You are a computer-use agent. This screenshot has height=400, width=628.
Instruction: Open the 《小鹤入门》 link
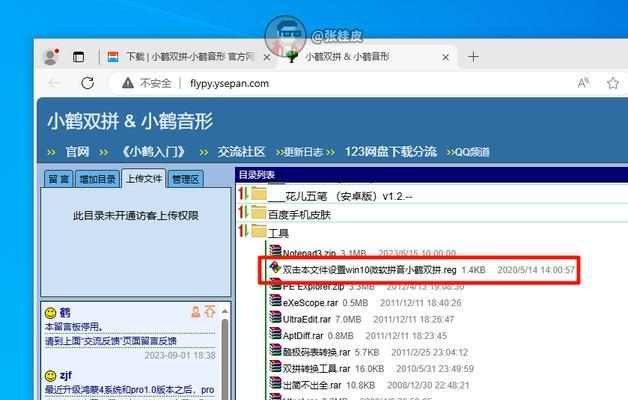point(154,152)
